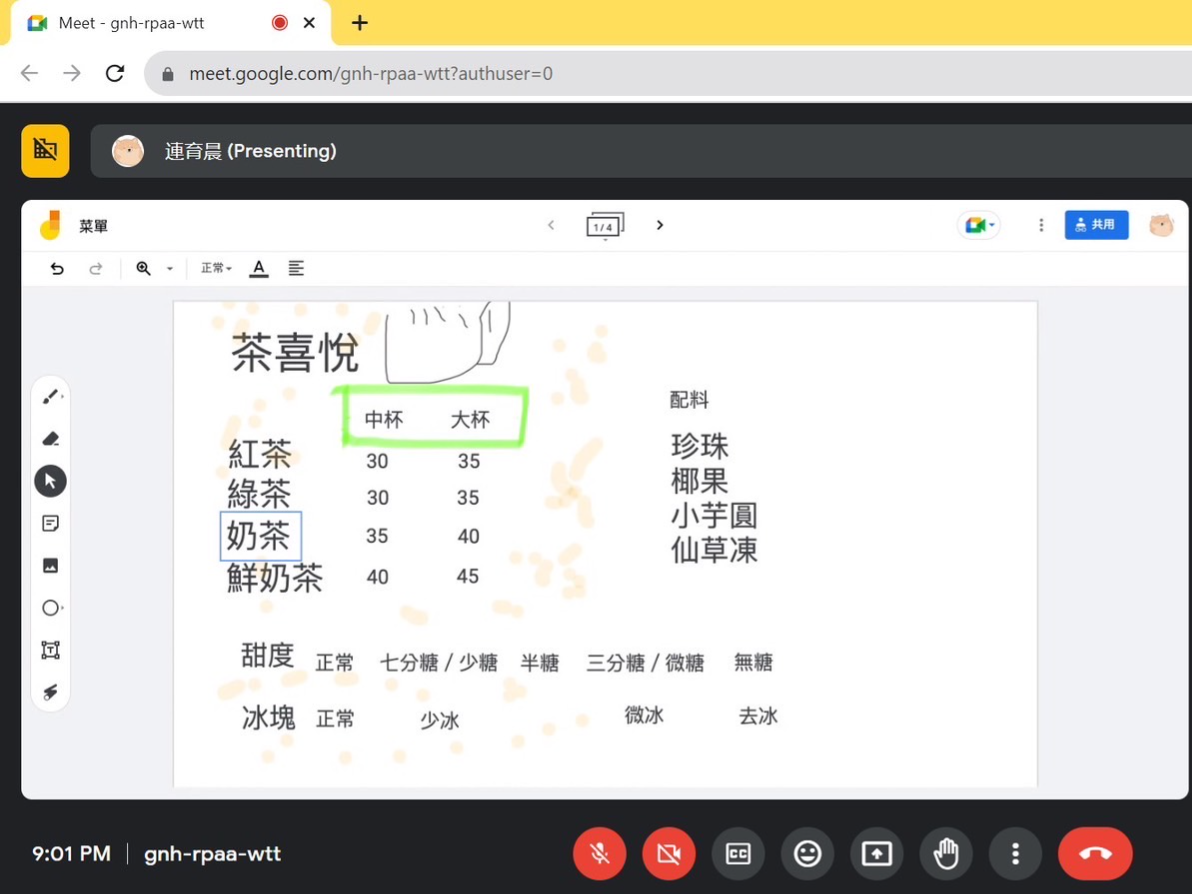Leave the call
The width and height of the screenshot is (1192, 894).
point(1095,854)
